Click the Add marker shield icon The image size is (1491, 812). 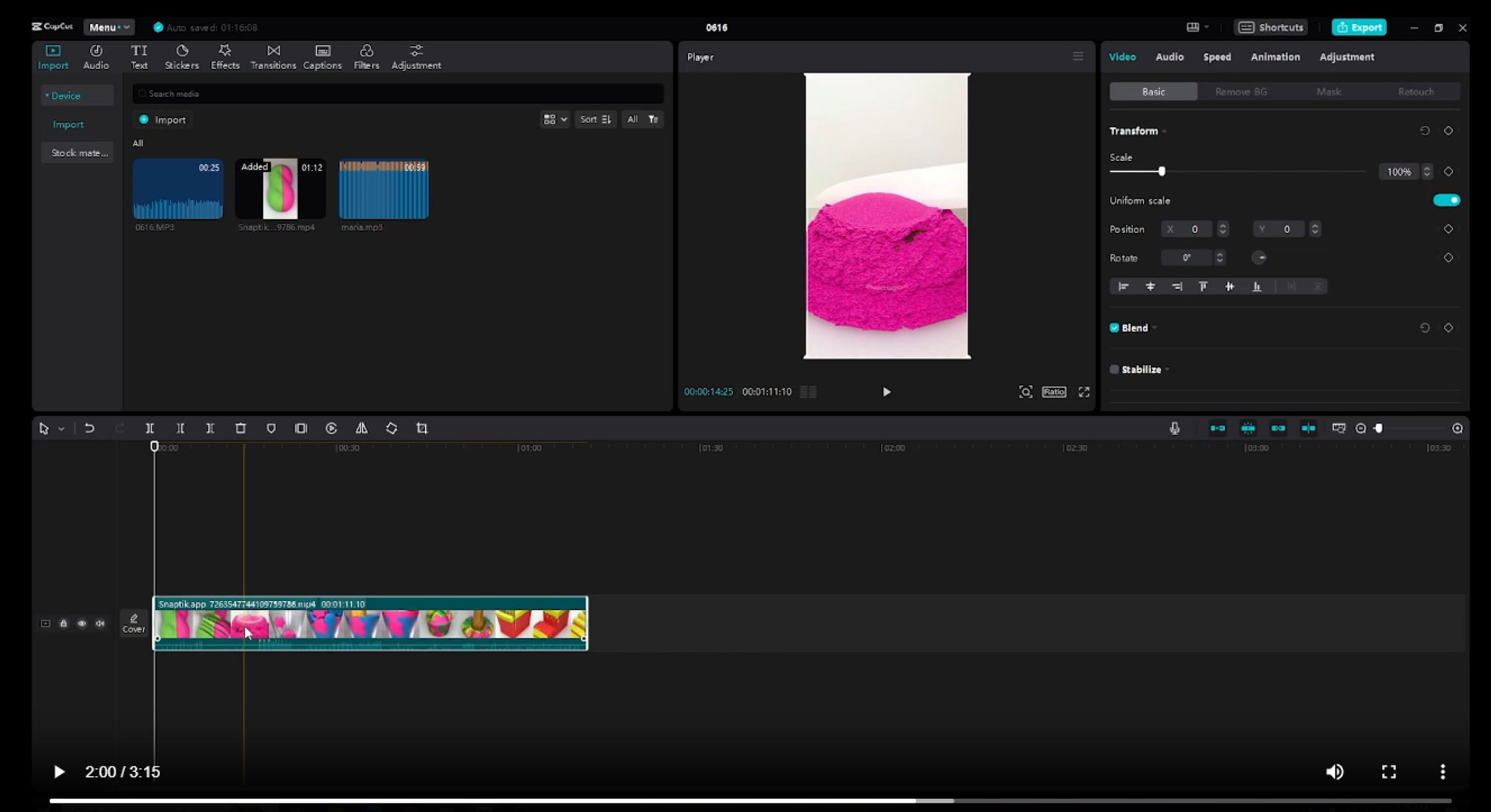[271, 428]
